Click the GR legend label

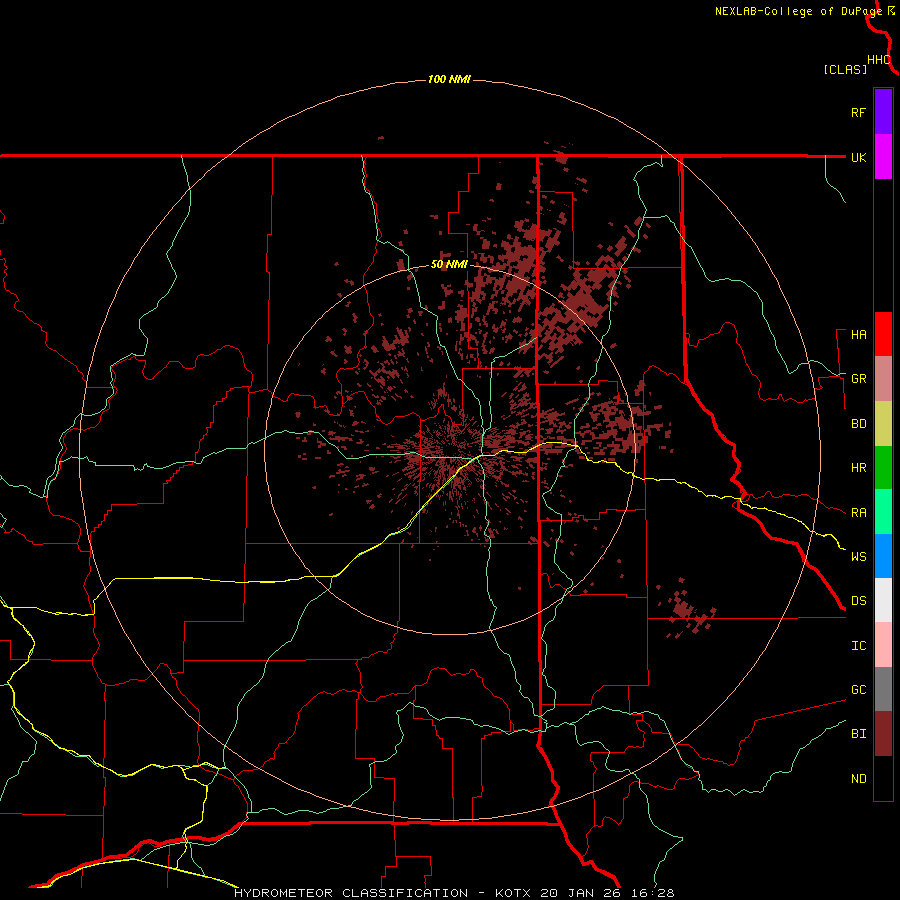[x=858, y=379]
